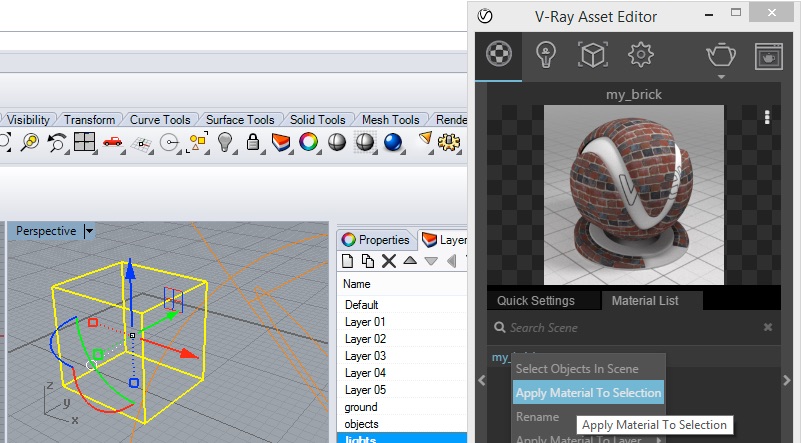Click the Object Snap circle icon
This screenshot has width=801, height=443.
coord(169,143)
